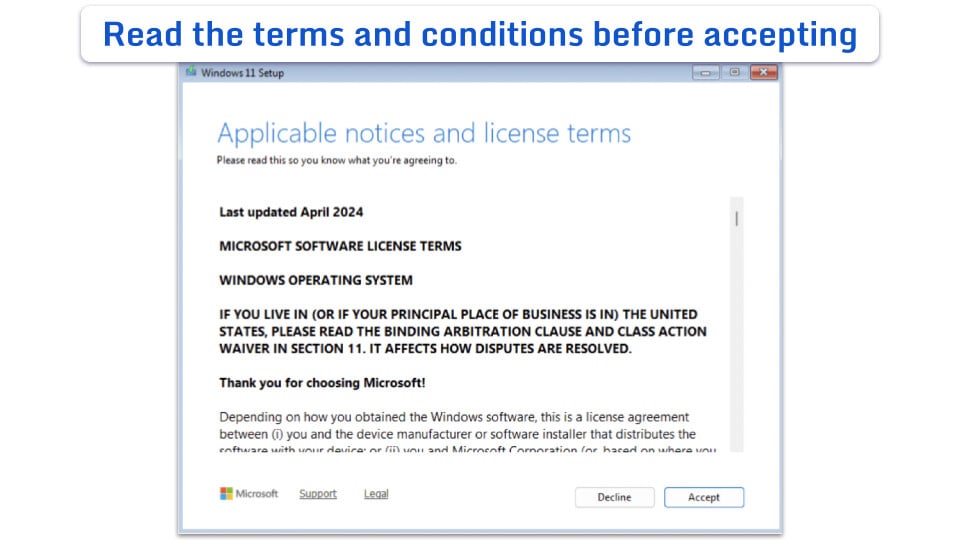The width and height of the screenshot is (960, 540).
Task: Click the Microsoft logo in the footer
Action: [249, 493]
